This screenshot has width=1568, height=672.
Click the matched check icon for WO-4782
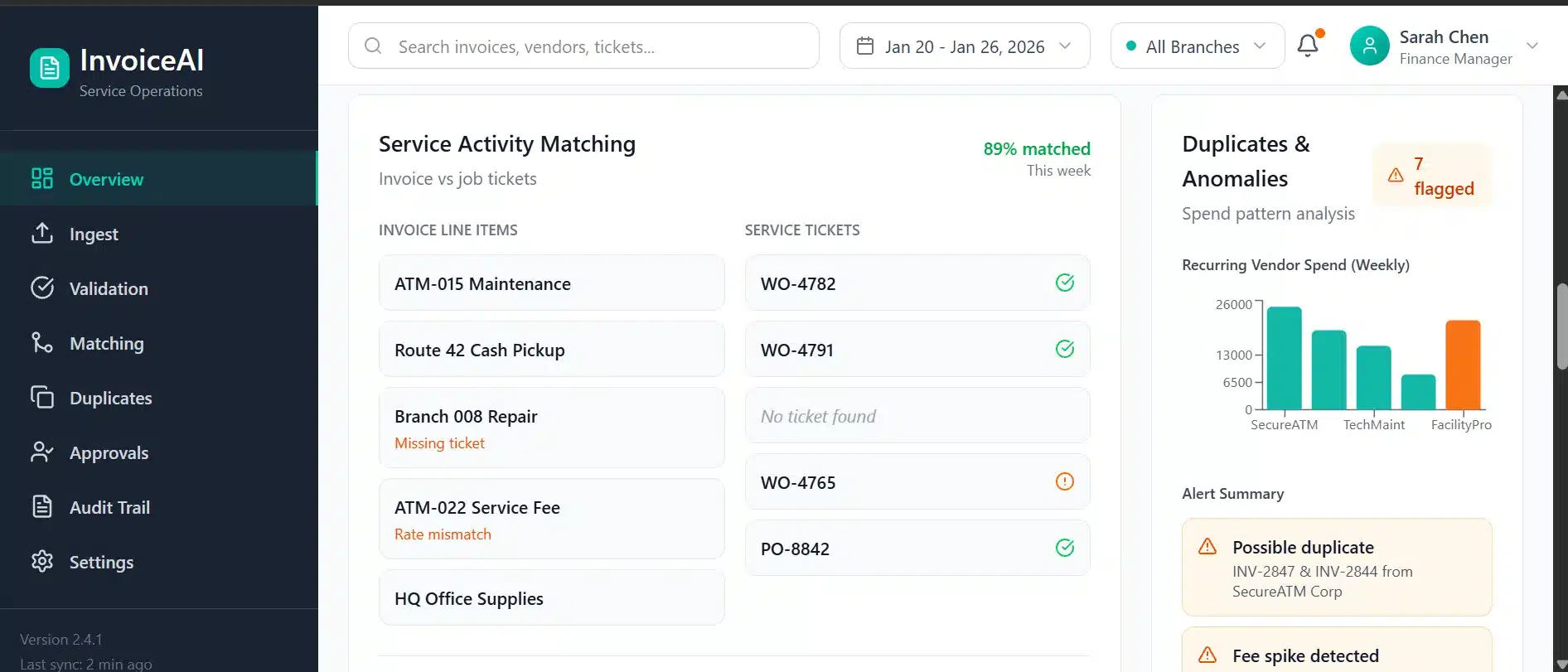click(1065, 283)
